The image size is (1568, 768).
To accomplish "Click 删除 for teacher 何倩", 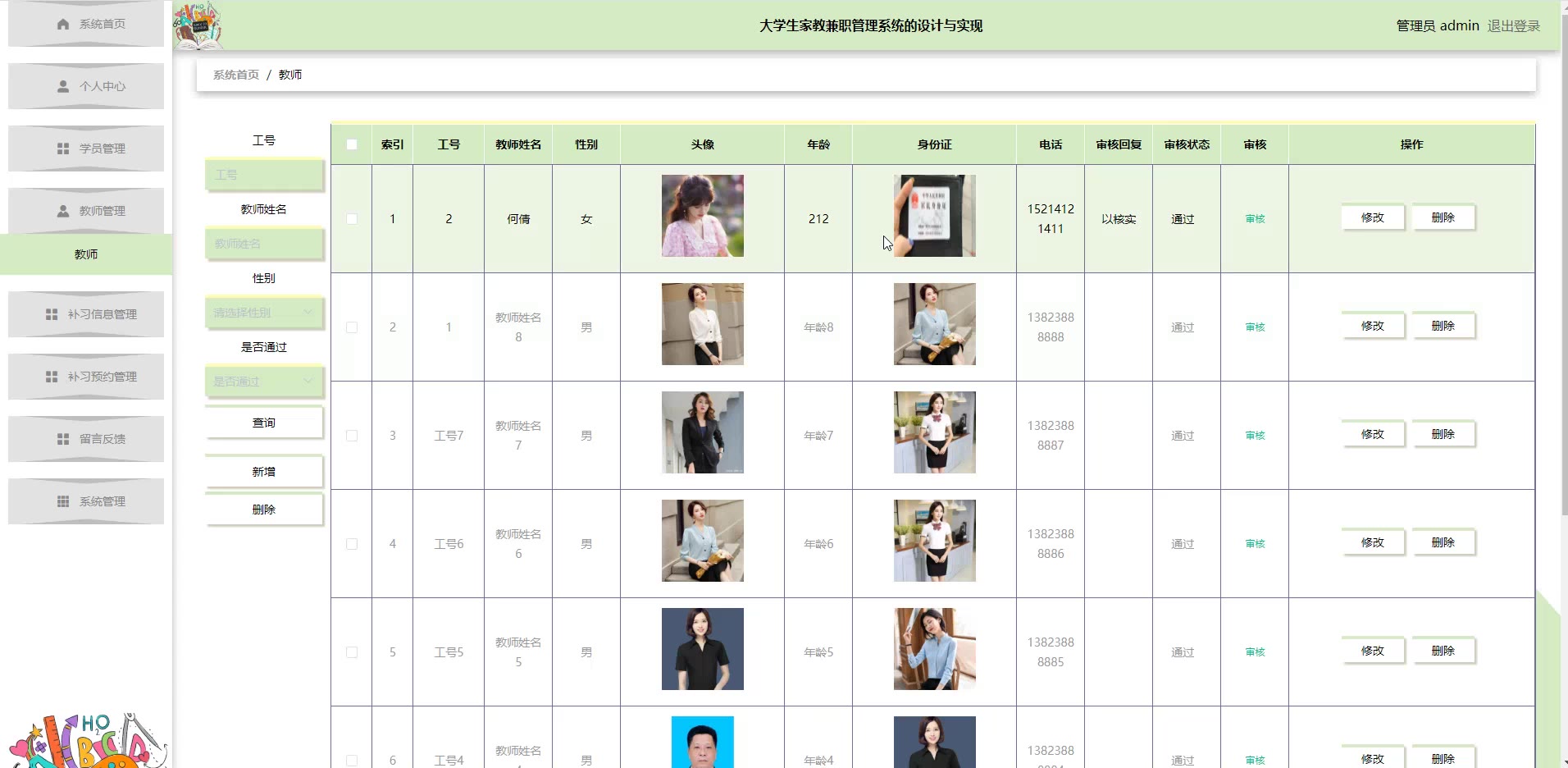I will pyautogui.click(x=1443, y=217).
